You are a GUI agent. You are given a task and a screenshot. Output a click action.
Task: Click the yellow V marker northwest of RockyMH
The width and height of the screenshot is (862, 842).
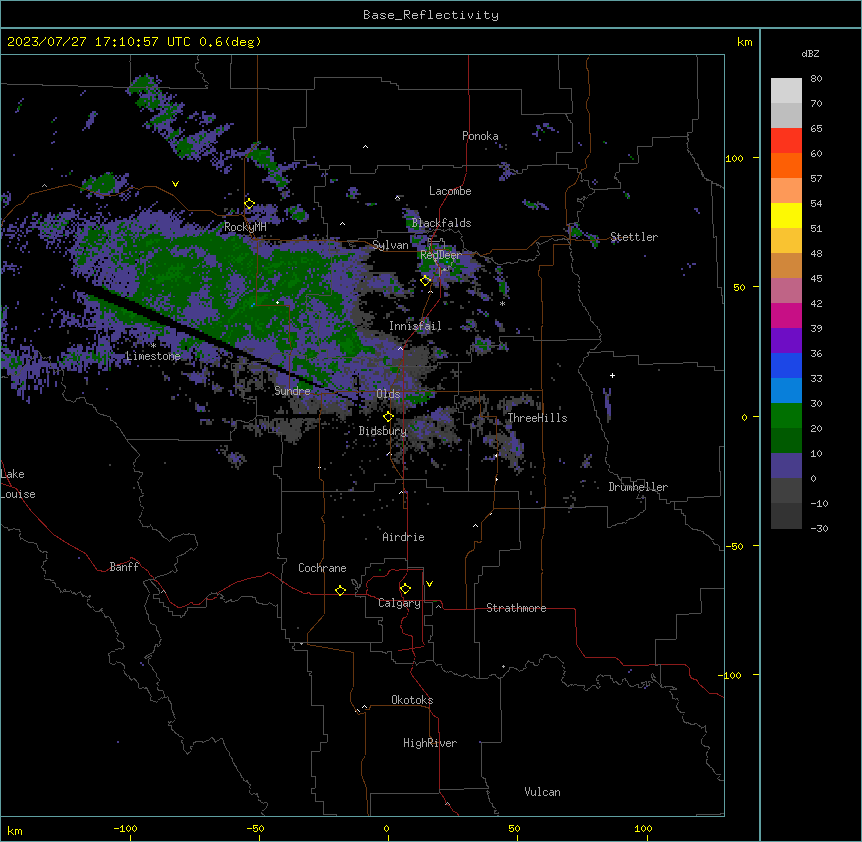[175, 184]
